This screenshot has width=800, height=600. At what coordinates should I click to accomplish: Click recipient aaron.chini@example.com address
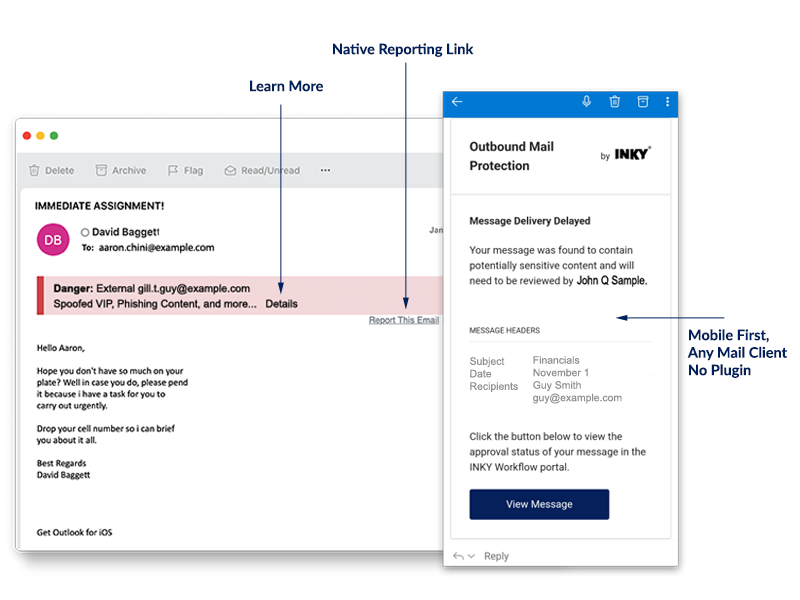point(156,248)
